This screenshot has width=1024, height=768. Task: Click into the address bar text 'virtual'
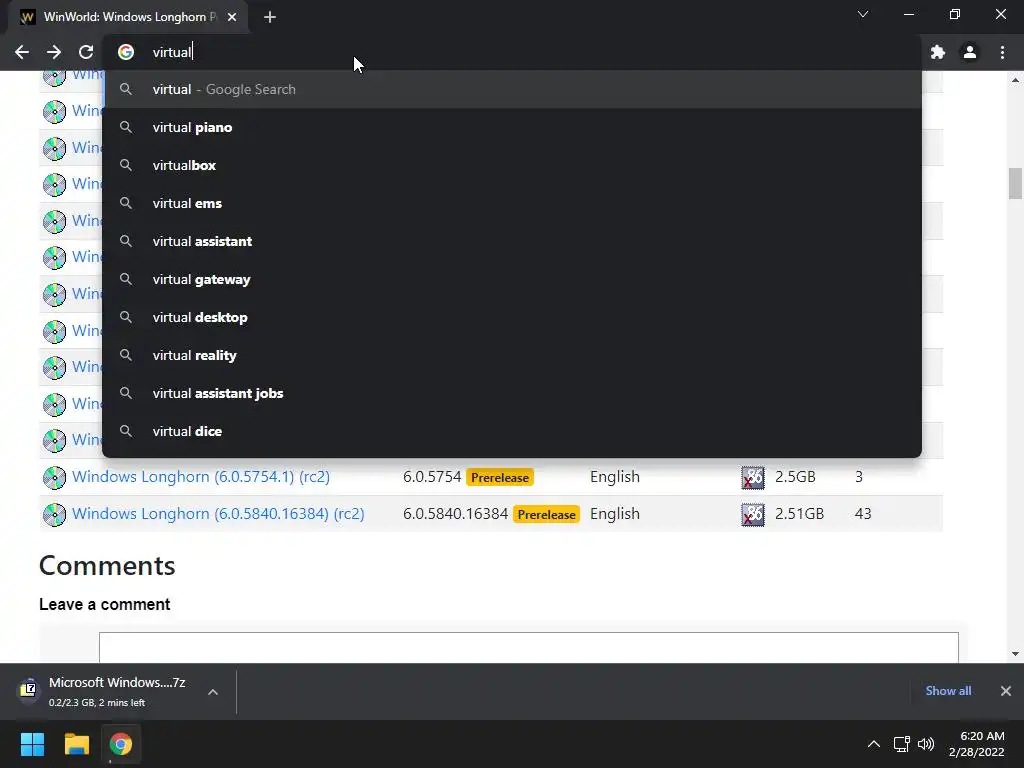pyautogui.click(x=172, y=52)
